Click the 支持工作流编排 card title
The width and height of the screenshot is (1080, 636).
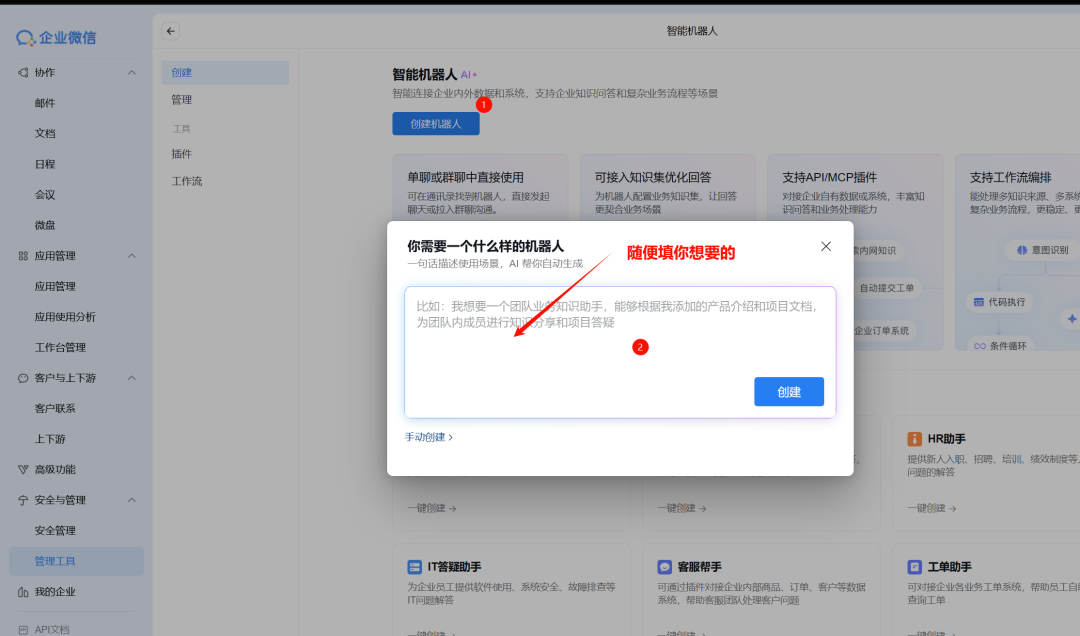1010,177
